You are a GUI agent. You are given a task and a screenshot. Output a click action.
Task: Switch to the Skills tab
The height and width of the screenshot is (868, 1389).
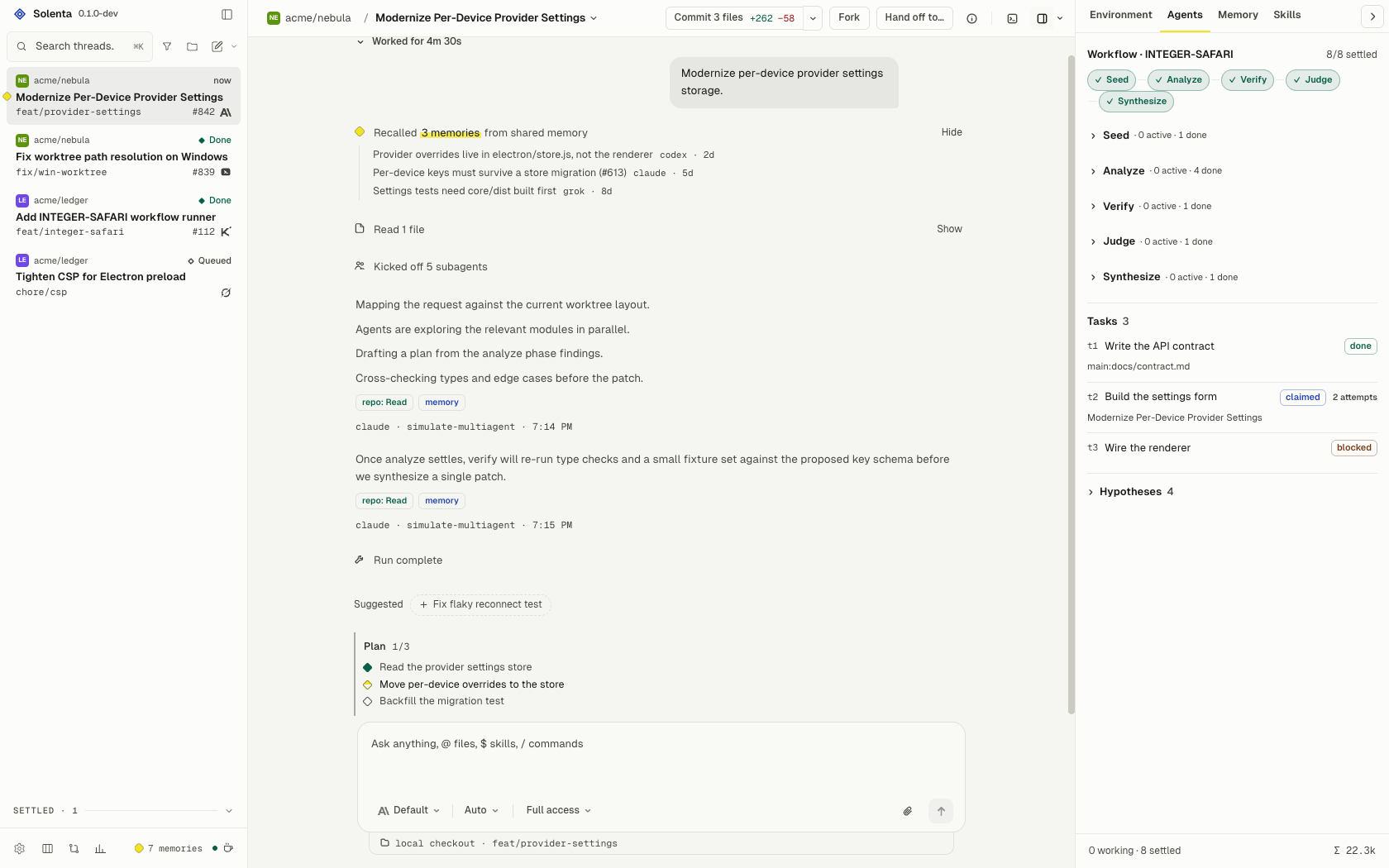point(1286,15)
